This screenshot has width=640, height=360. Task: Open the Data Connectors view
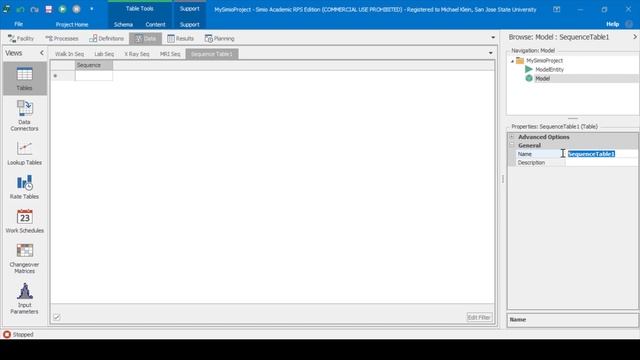click(24, 116)
